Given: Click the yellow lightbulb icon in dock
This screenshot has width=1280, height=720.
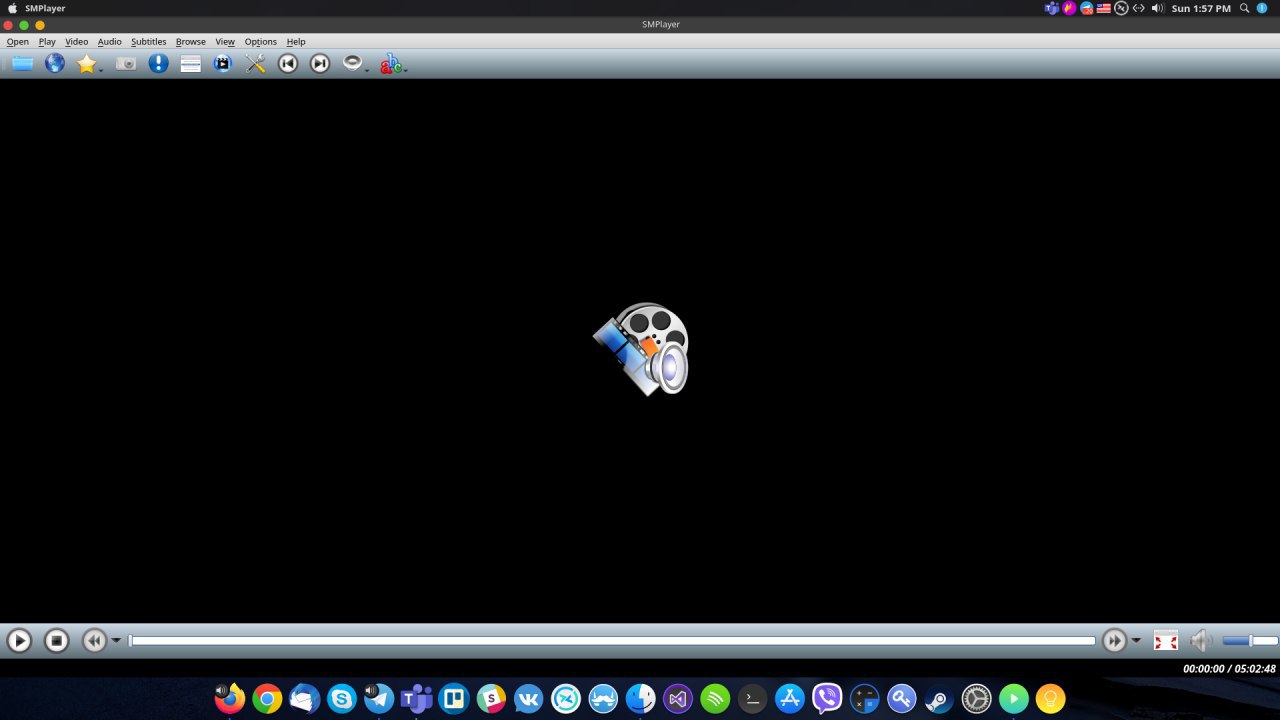Looking at the screenshot, I should [x=1051, y=698].
